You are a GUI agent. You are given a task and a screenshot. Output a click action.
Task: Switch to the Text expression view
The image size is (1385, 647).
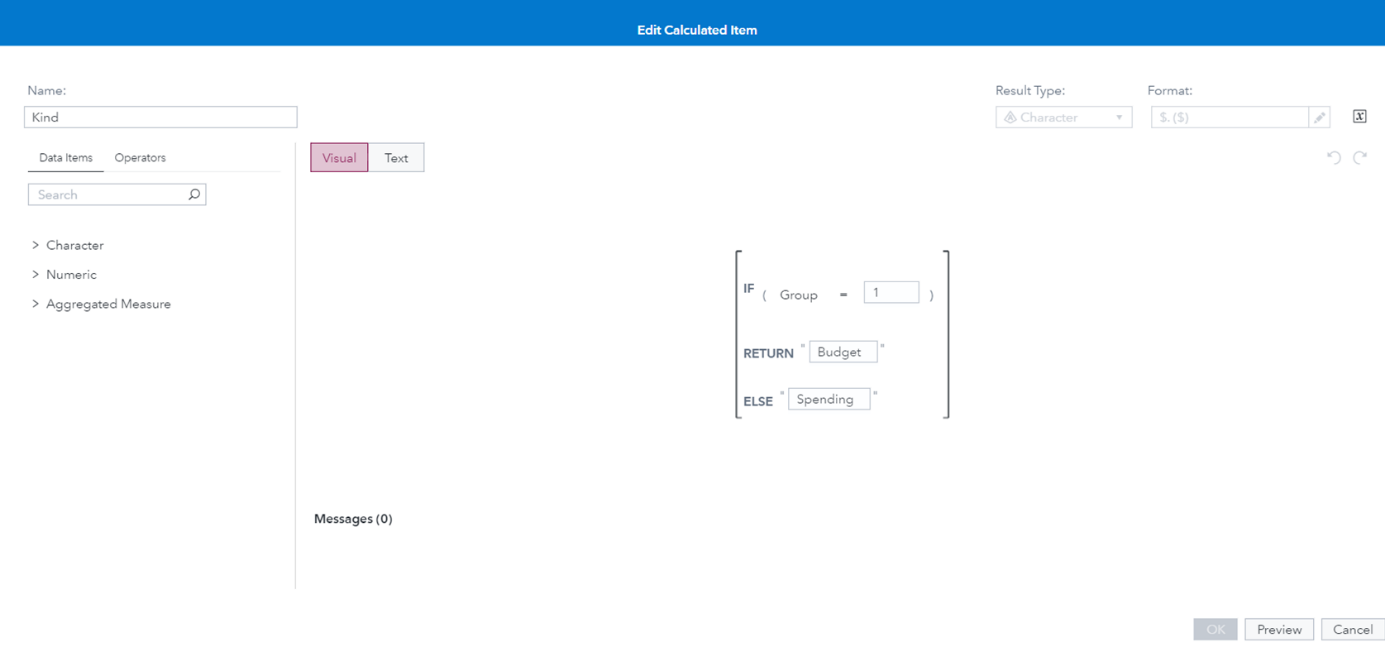coord(396,157)
